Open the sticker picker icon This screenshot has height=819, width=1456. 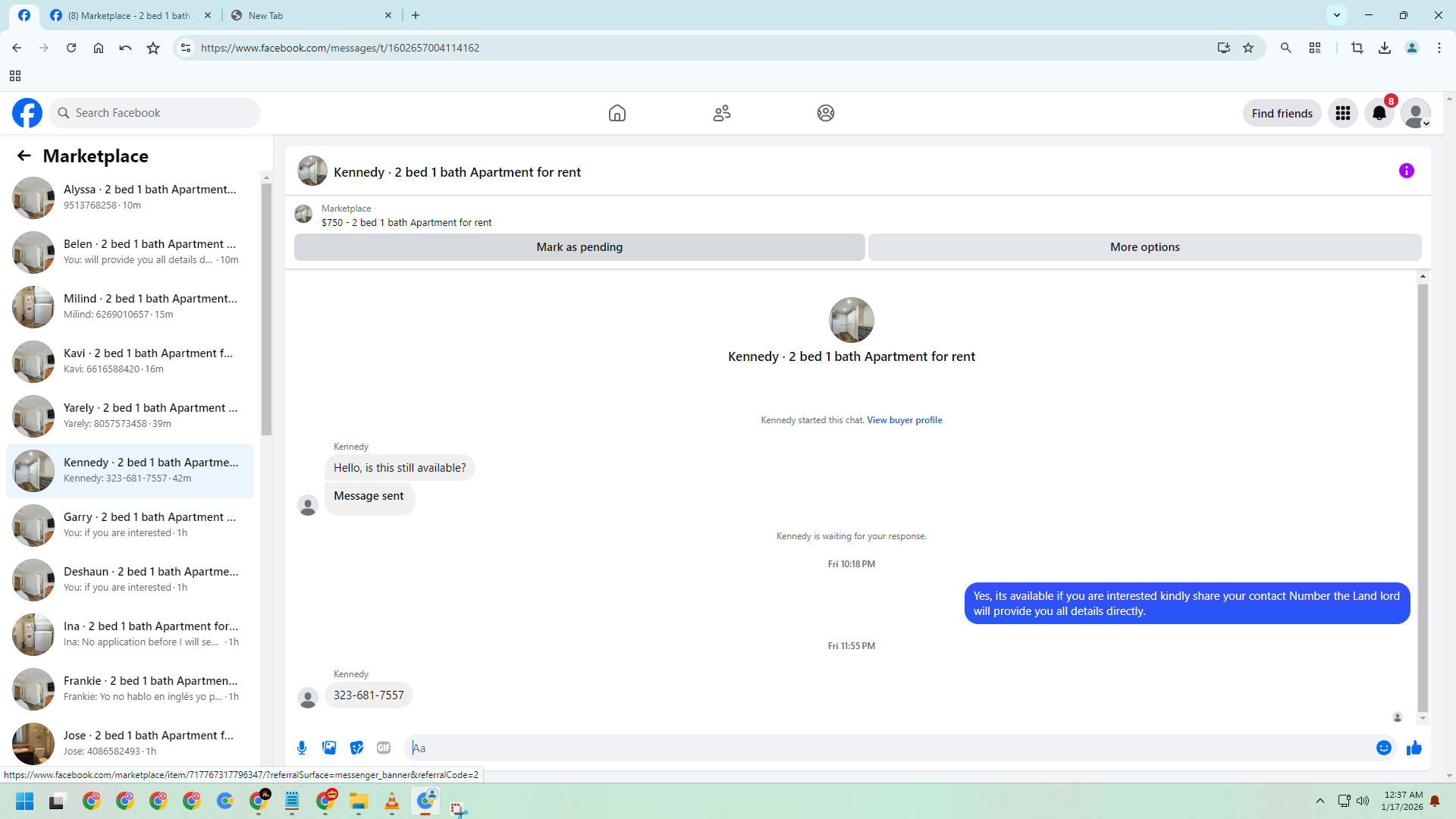356,748
